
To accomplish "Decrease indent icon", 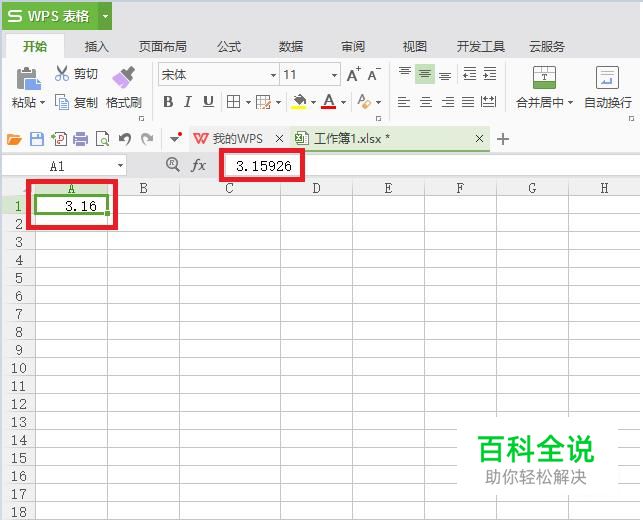I will pyautogui.click(x=469, y=74).
